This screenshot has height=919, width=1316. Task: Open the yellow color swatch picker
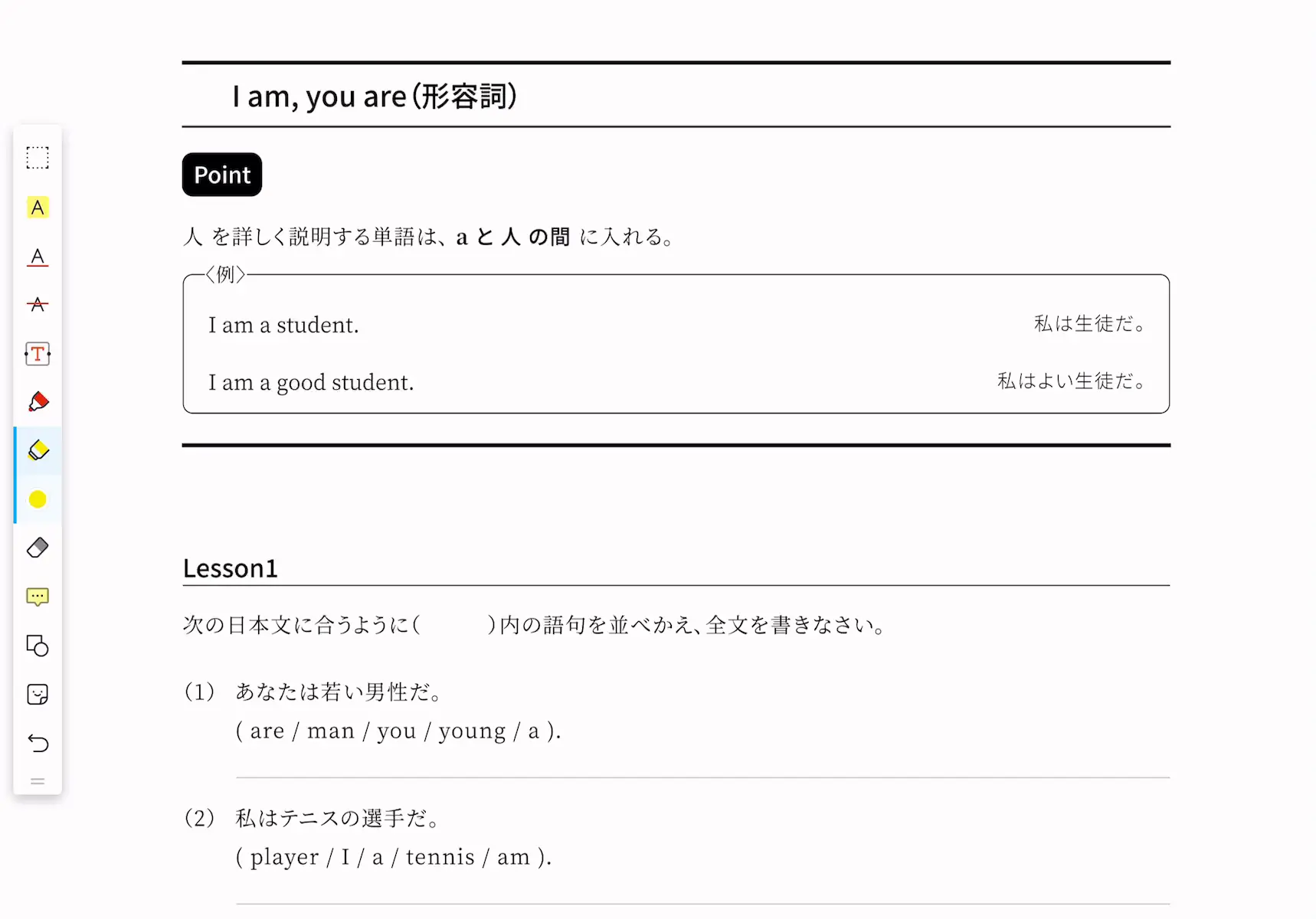click(x=38, y=499)
